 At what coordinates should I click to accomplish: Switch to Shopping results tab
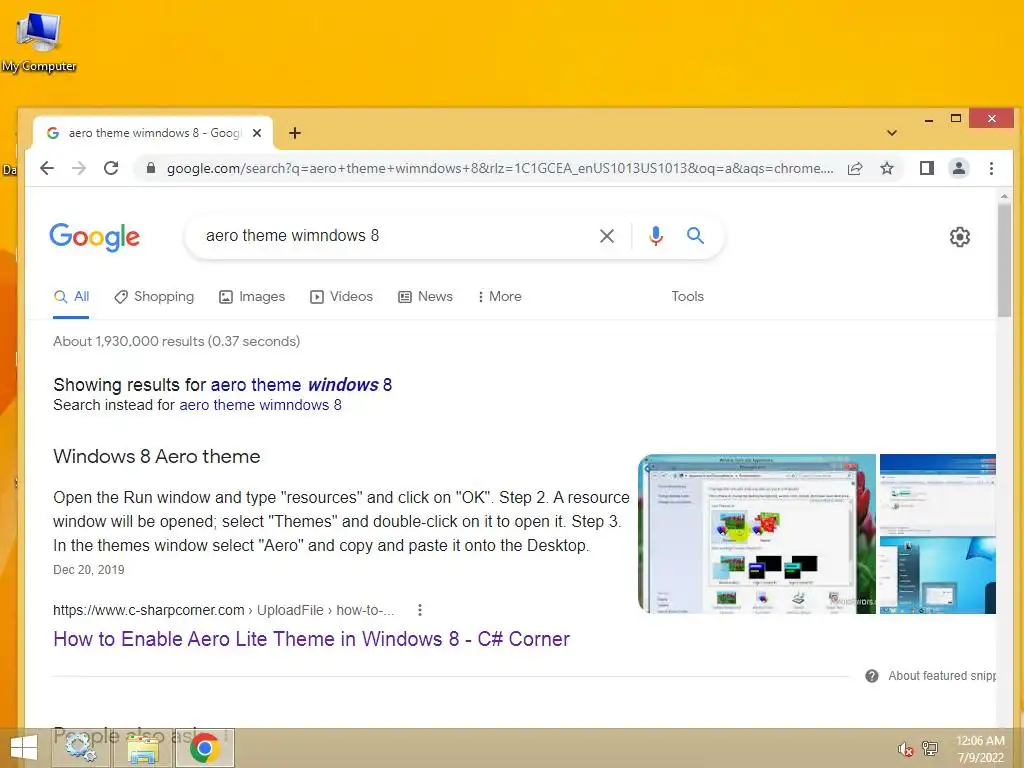click(x=154, y=296)
